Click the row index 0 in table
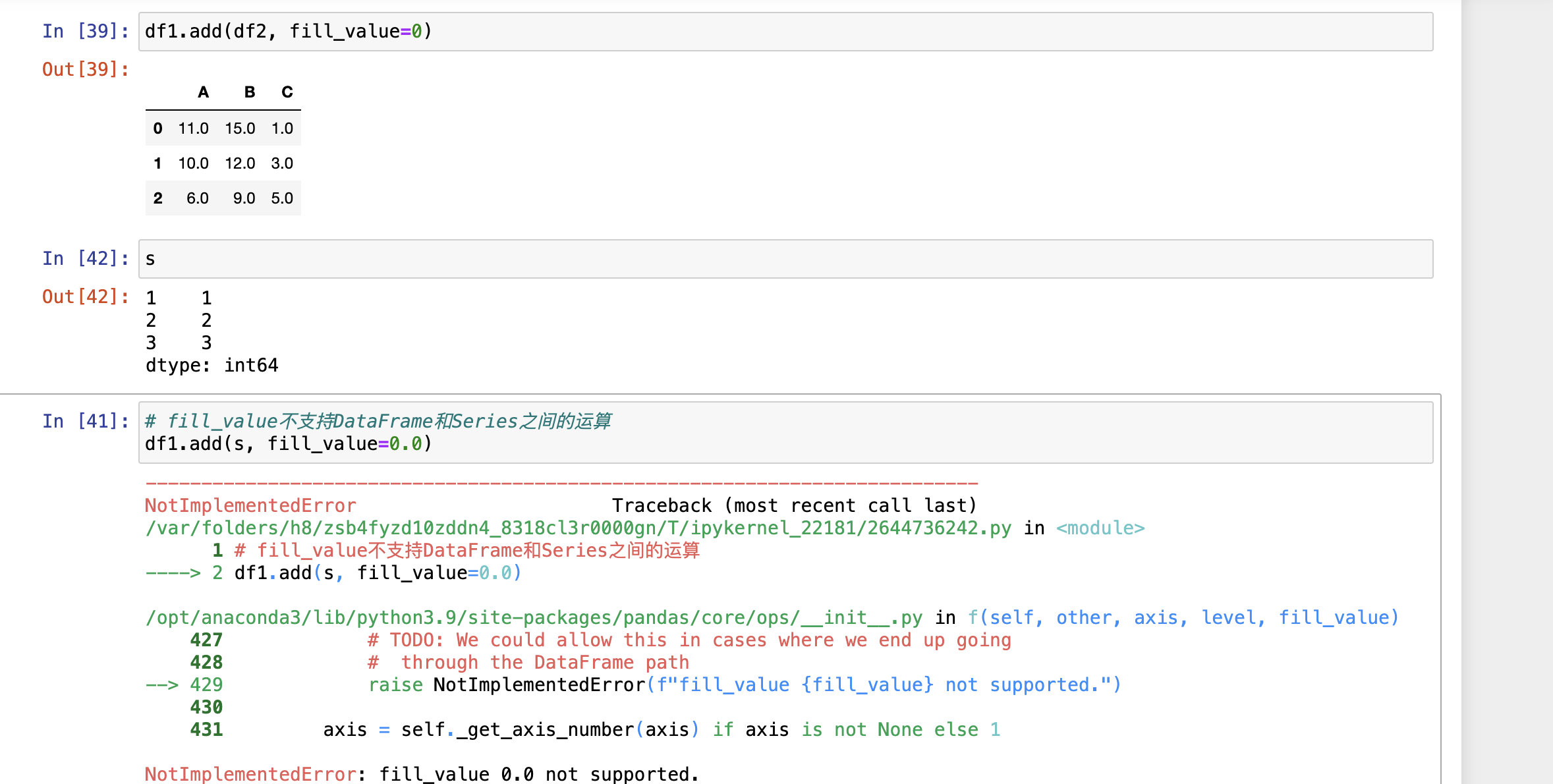 pyautogui.click(x=157, y=128)
